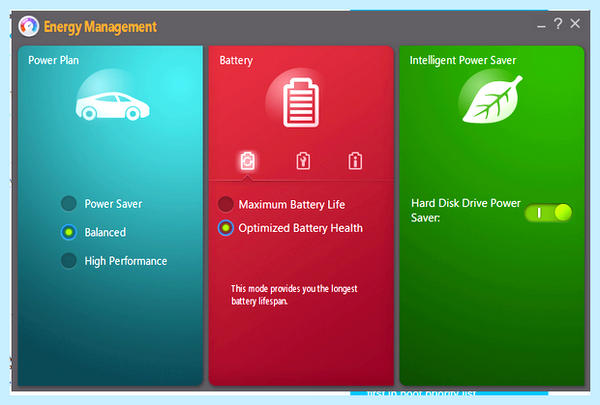The height and width of the screenshot is (405, 600).
Task: Click the white car Power Plan icon
Action: [x=112, y=106]
